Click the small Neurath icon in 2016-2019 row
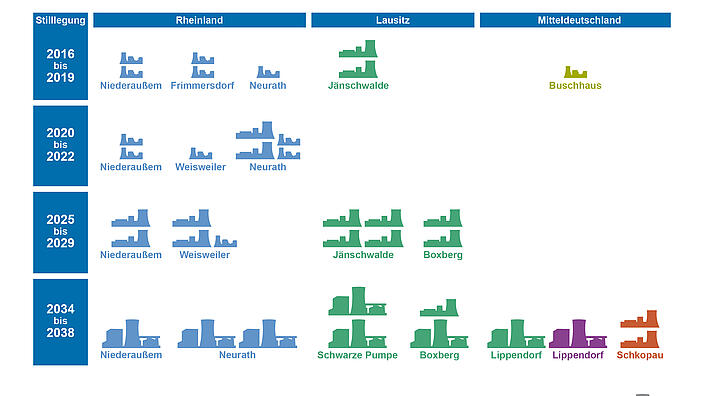 268,72
